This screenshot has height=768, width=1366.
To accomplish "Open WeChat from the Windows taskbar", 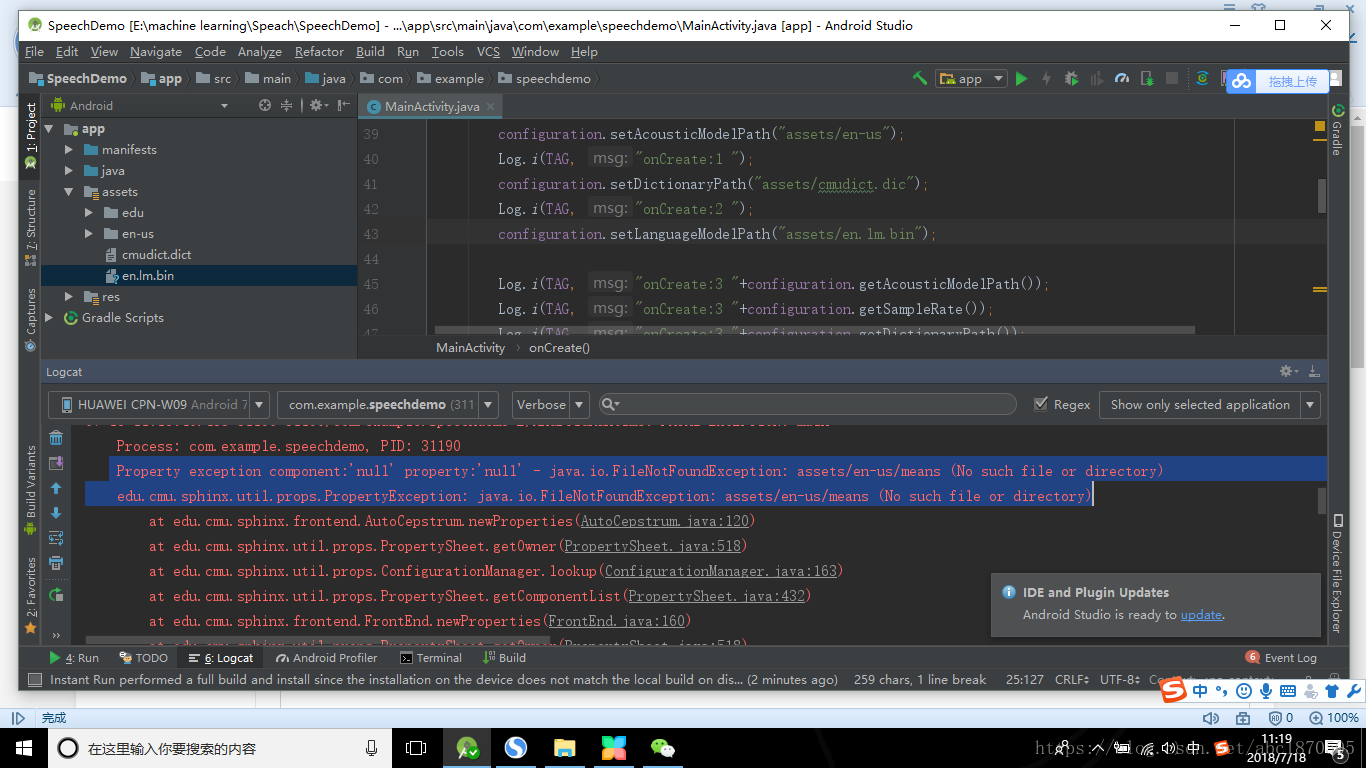I will click(x=662, y=747).
